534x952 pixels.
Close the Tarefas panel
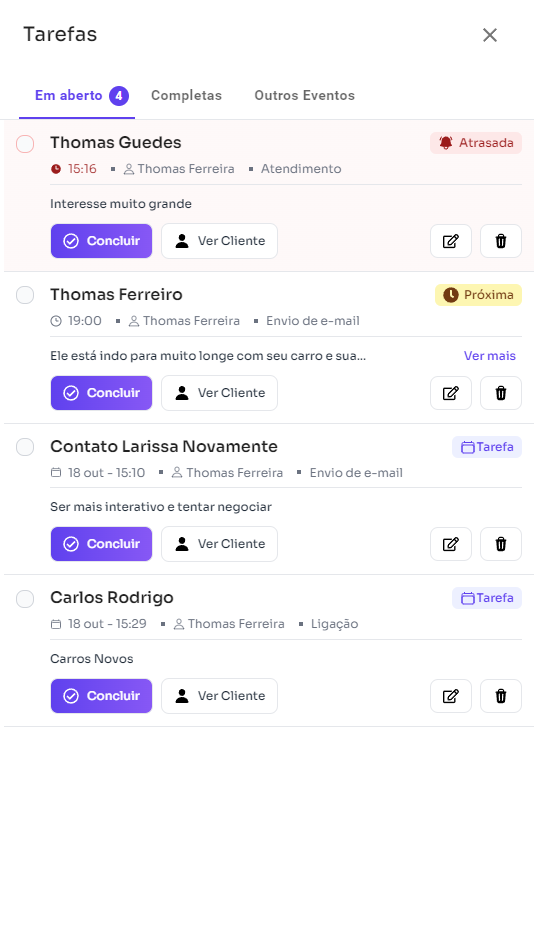pyautogui.click(x=490, y=35)
